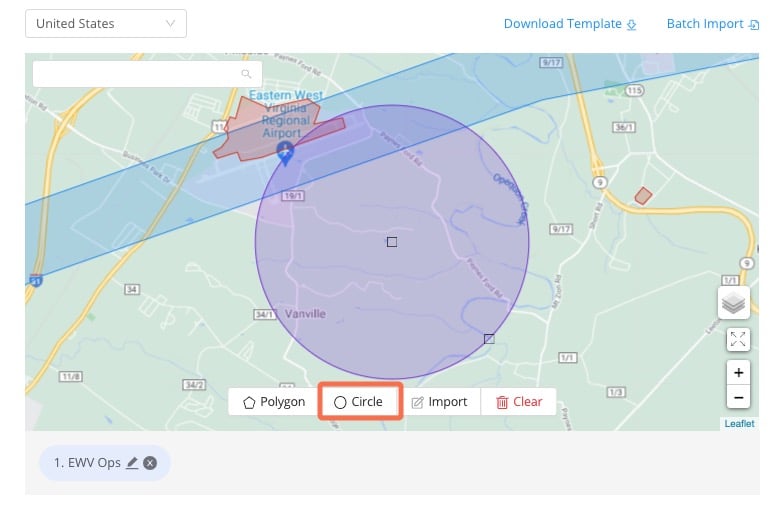Click the search magnifier icon

[x=246, y=74]
